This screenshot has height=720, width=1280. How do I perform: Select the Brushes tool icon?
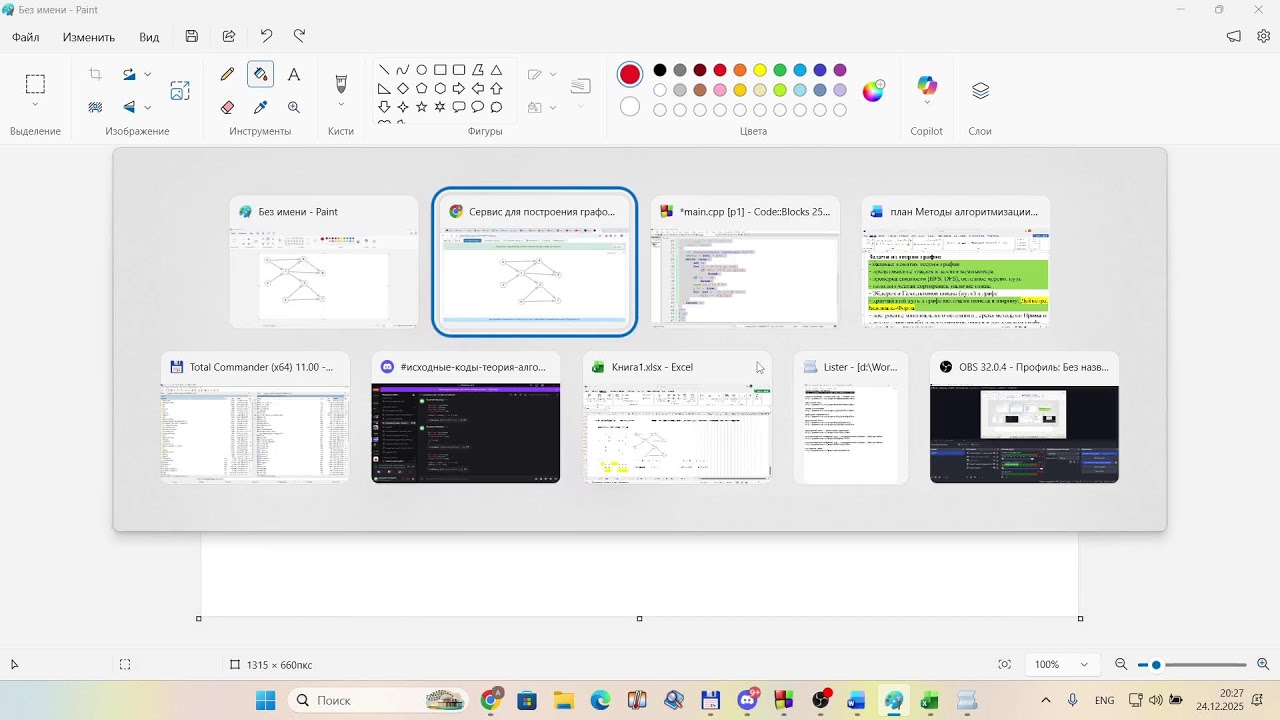coord(341,83)
